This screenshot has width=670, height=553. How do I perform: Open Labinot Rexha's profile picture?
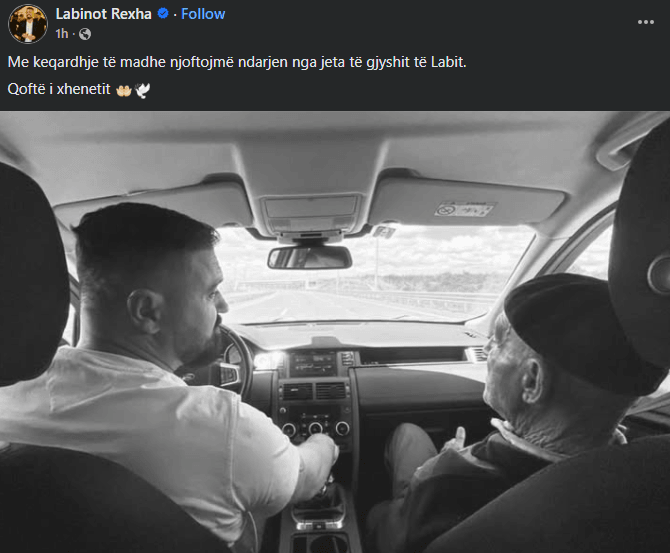[x=28, y=24]
